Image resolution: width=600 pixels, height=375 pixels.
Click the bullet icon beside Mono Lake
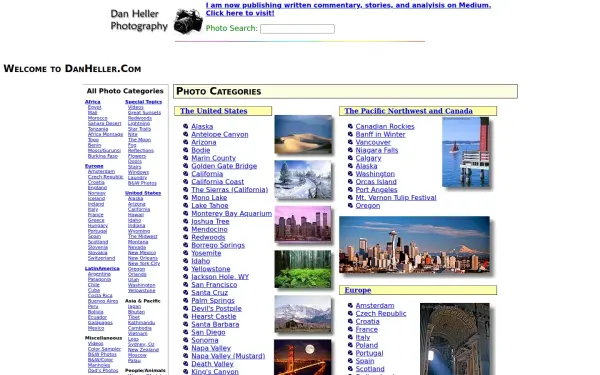tap(186, 197)
